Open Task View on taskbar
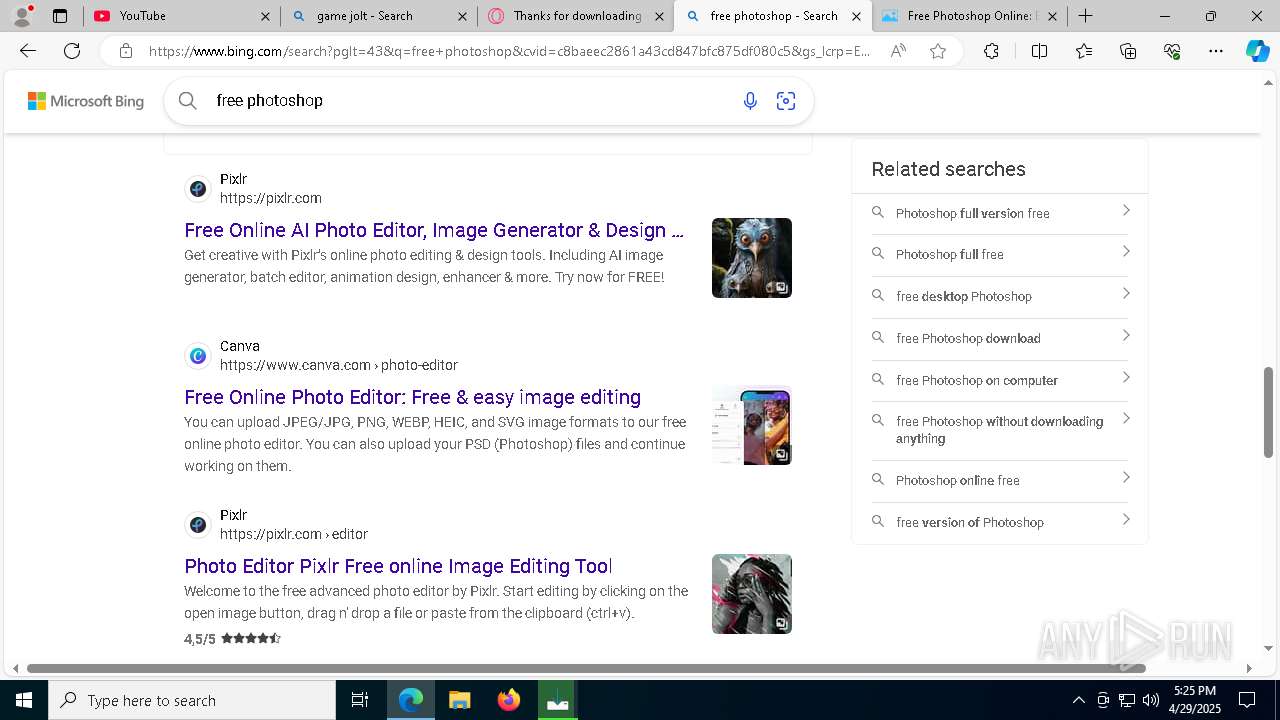Screen dimensions: 1280x720 (x=360, y=700)
